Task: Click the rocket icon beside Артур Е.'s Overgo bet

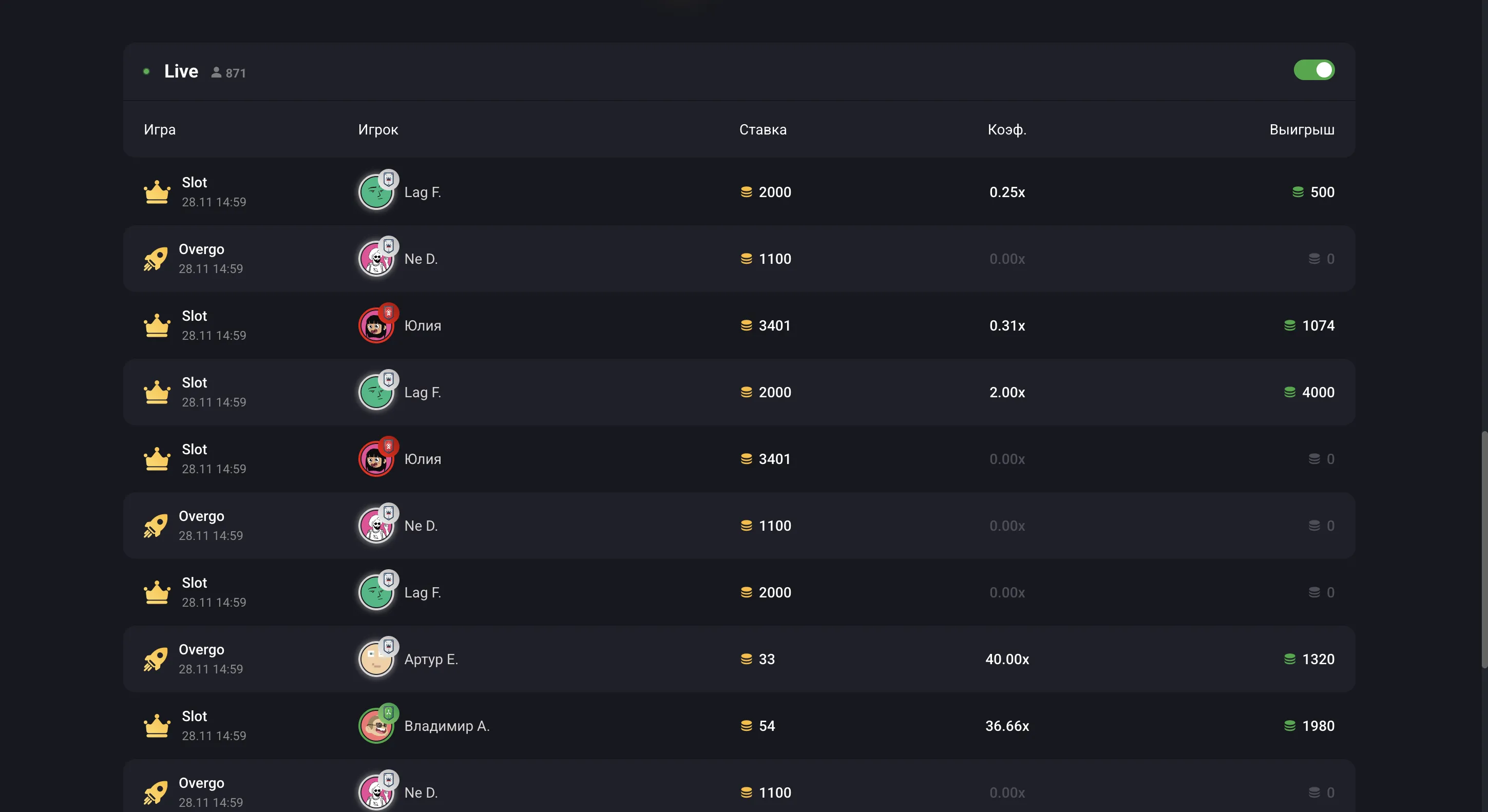Action: 156,660
